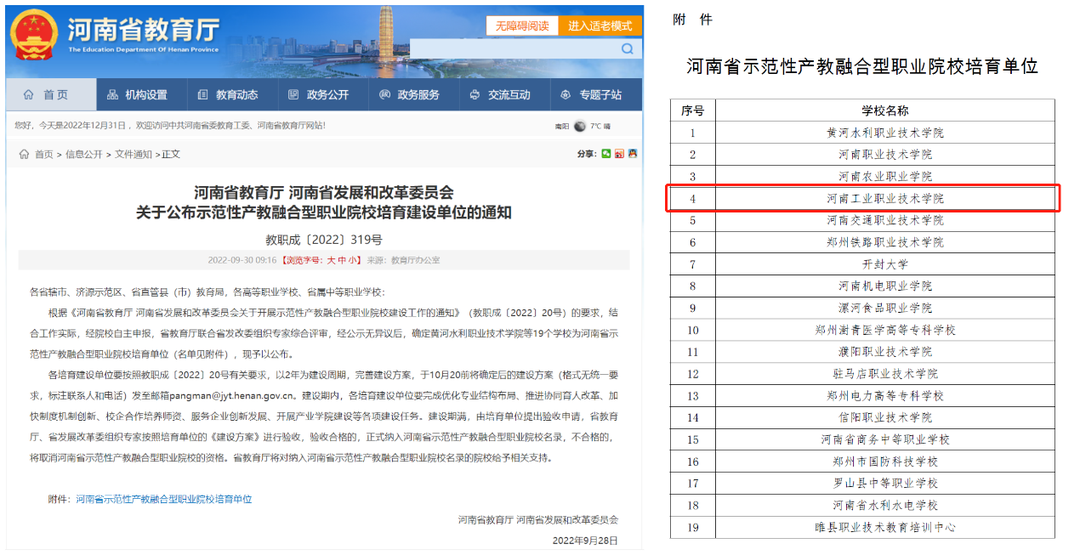Click the row 河南机电职业学院
This screenshot has height=555, width=1080.
click(862, 286)
